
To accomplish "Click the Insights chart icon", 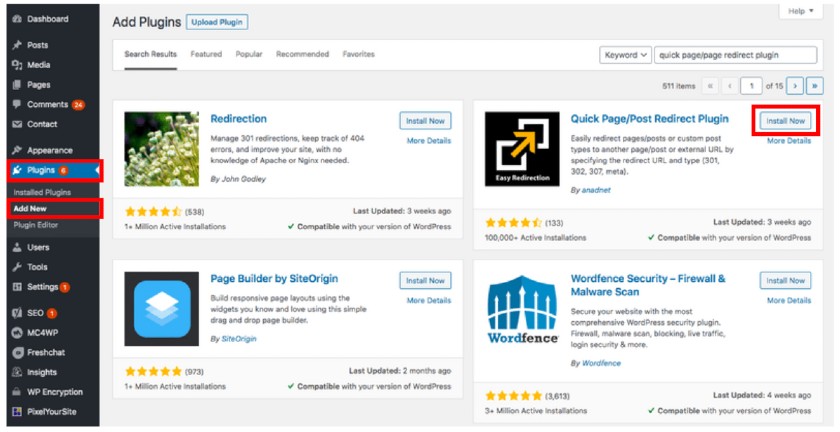I will 17,373.
